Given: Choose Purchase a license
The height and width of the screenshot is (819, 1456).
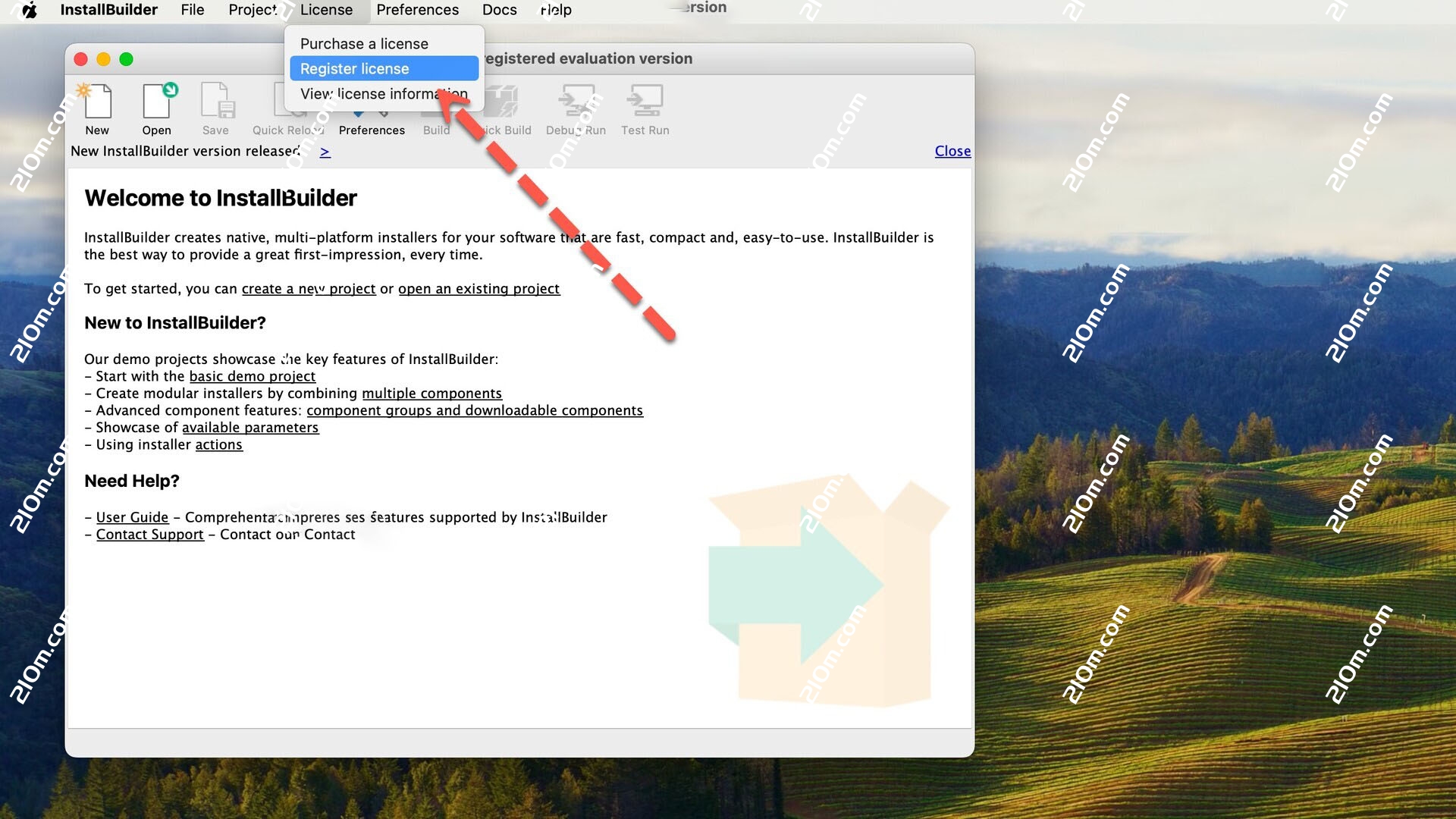Looking at the screenshot, I should (384, 44).
